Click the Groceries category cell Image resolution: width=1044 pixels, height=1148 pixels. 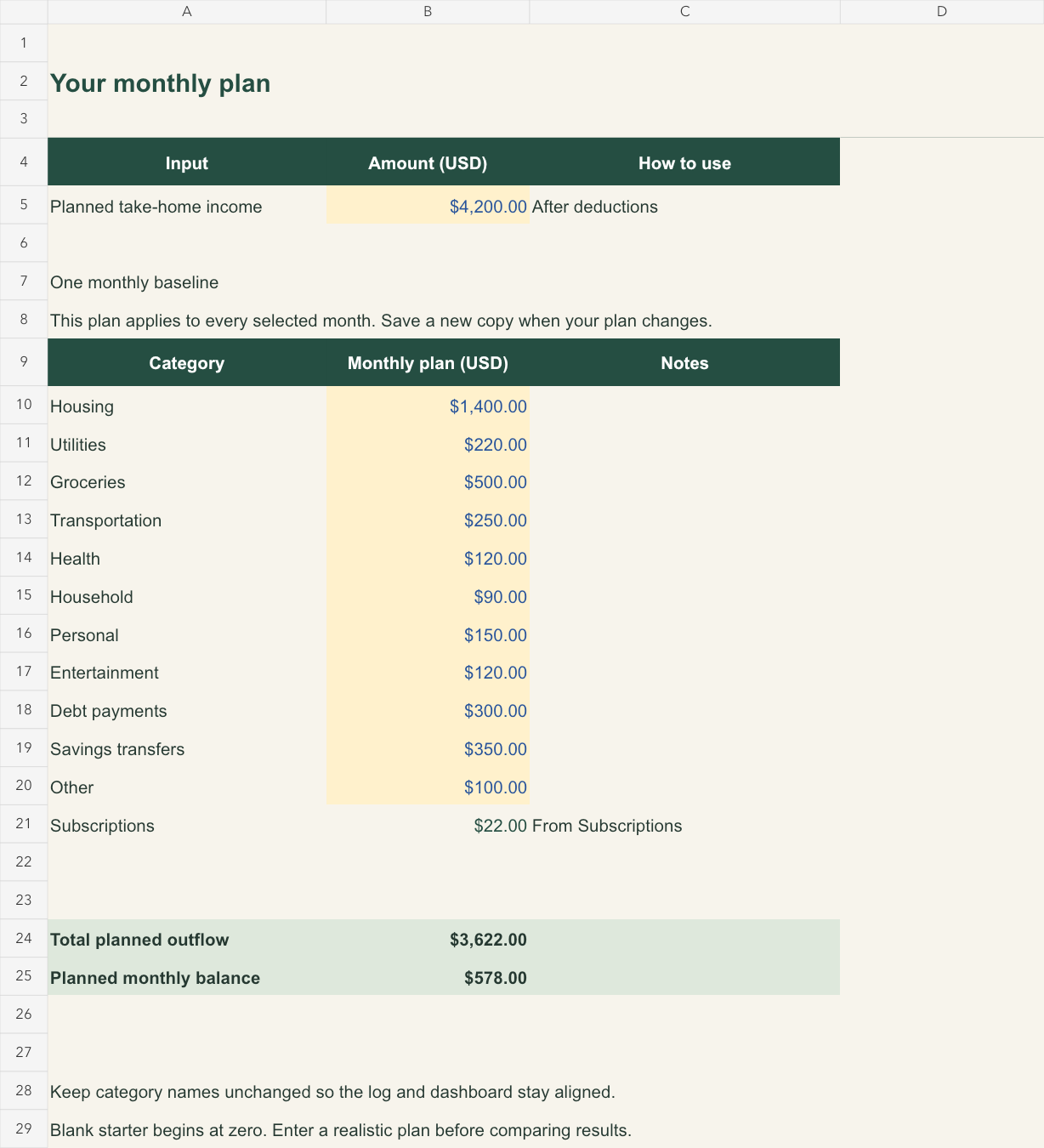click(187, 482)
